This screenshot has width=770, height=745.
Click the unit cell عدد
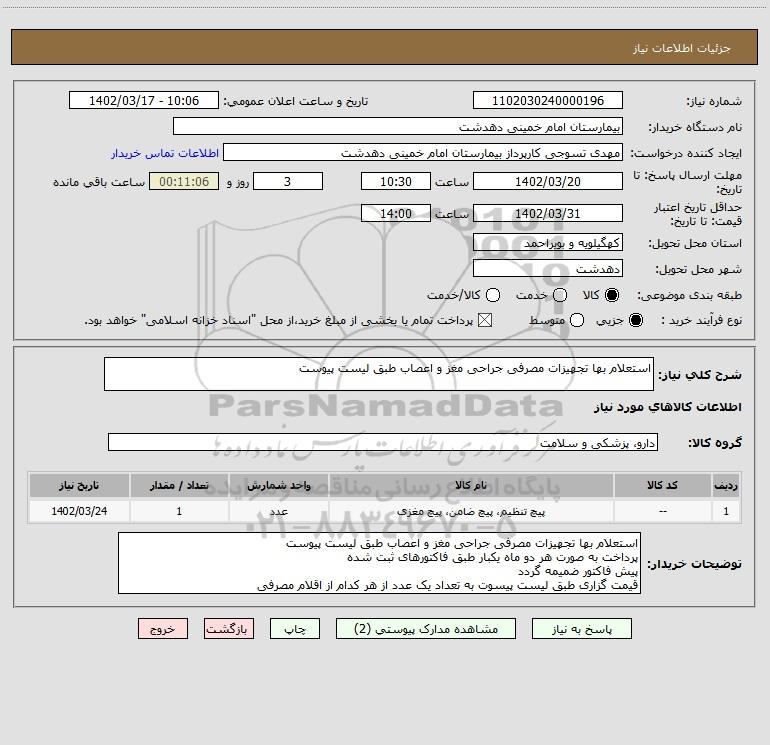point(278,511)
